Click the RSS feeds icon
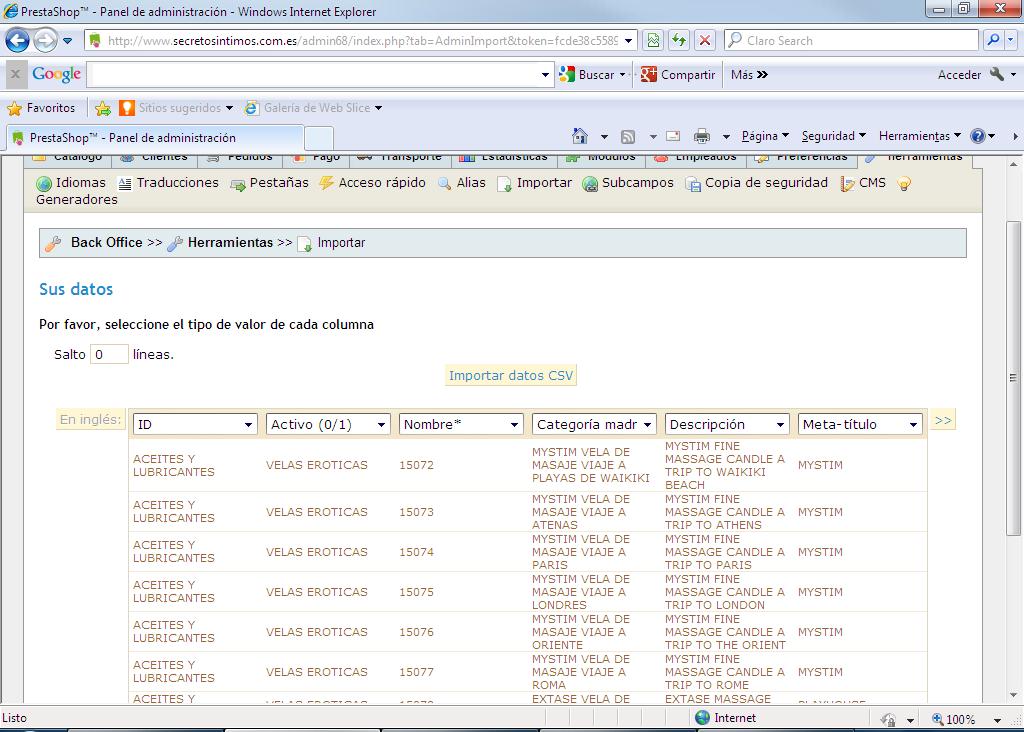1024x732 pixels. [x=628, y=136]
